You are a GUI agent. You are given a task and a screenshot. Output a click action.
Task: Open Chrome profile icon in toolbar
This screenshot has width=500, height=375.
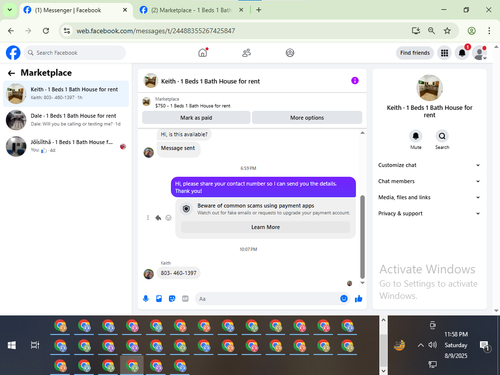click(x=472, y=31)
